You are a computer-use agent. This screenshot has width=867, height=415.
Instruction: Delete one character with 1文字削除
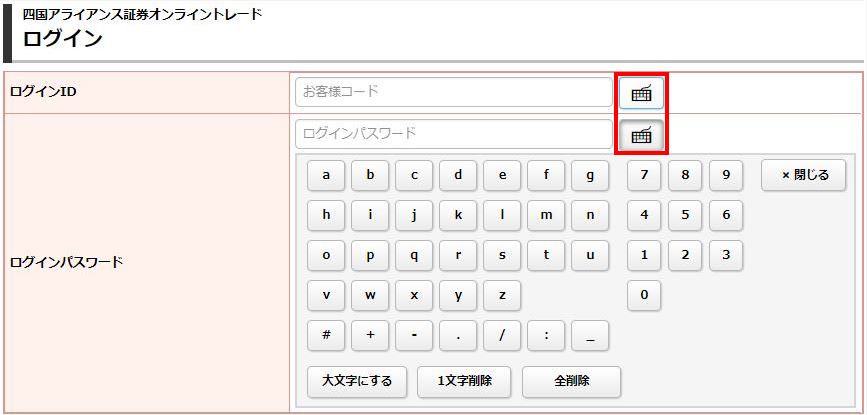(464, 381)
